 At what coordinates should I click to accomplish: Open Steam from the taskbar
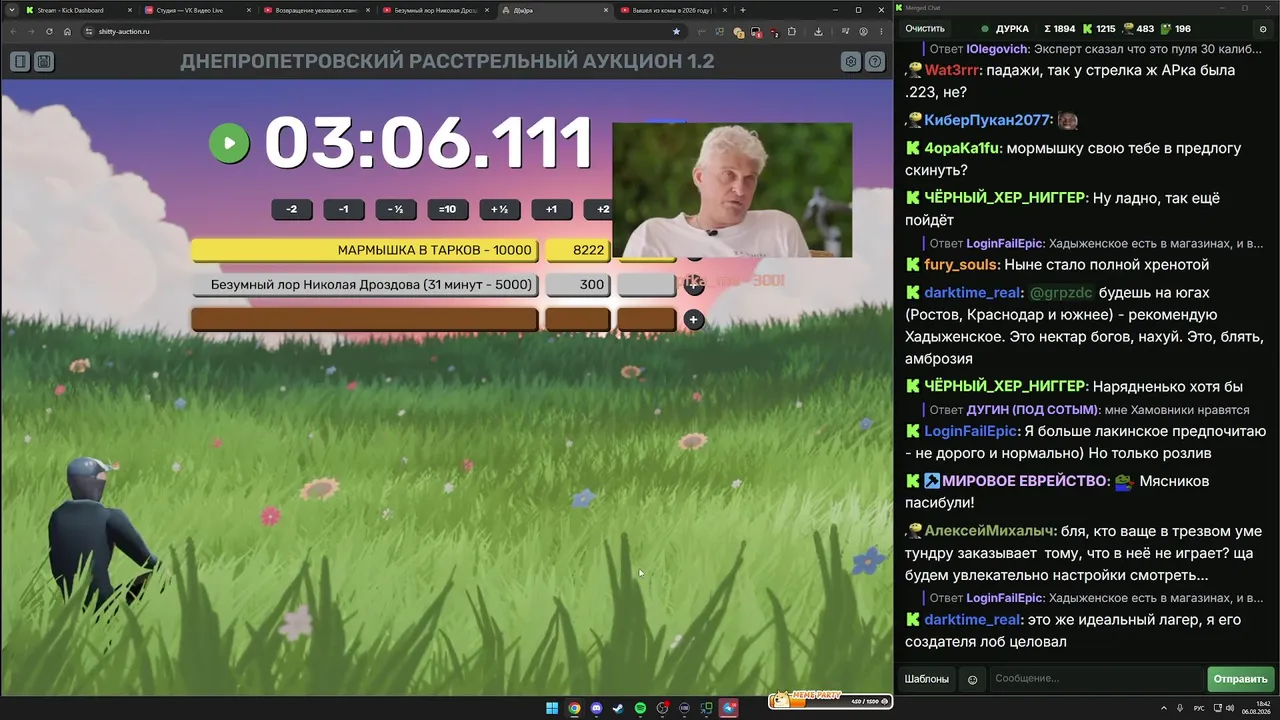click(618, 708)
